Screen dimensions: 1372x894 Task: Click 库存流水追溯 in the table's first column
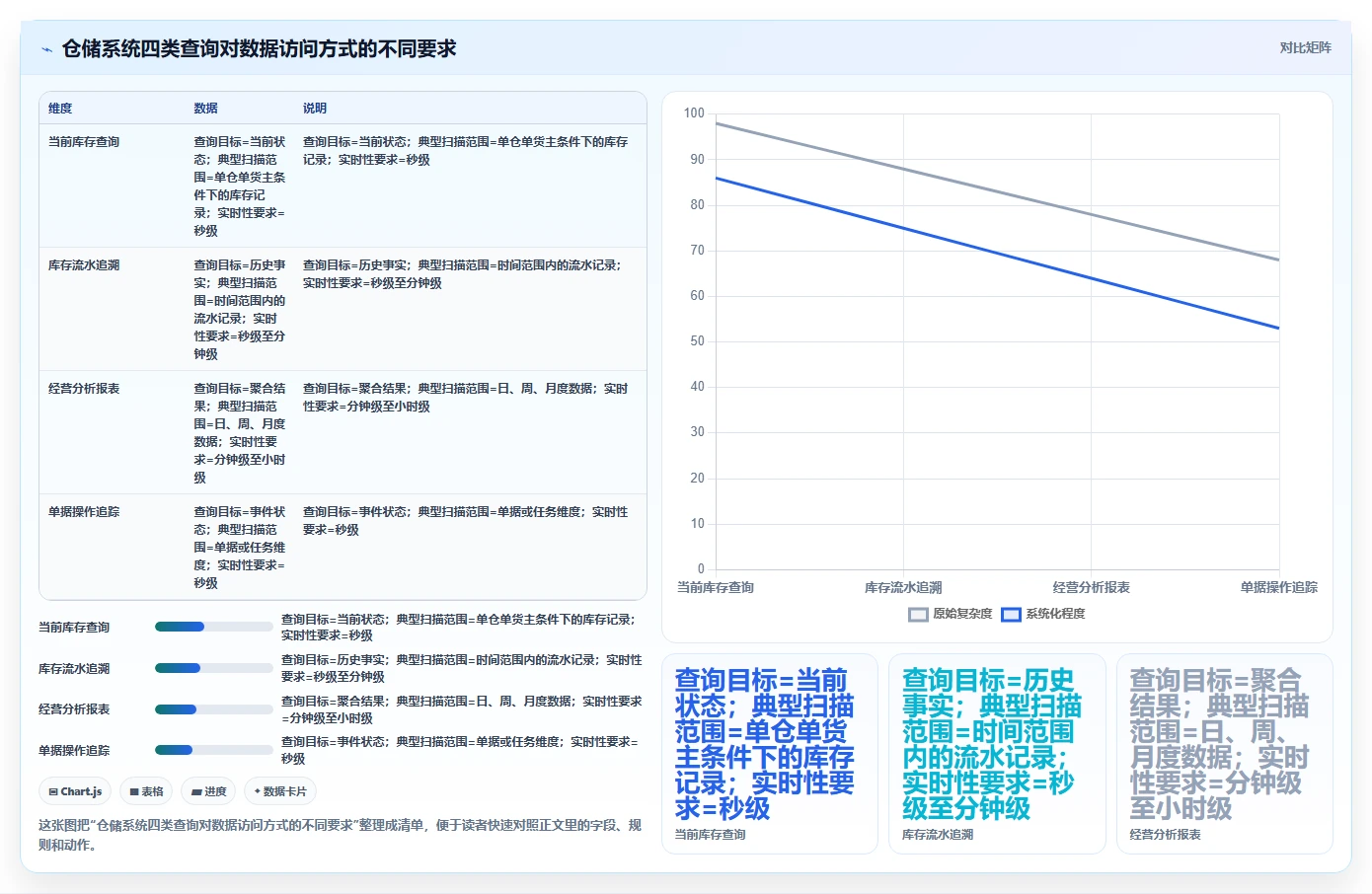point(84,265)
